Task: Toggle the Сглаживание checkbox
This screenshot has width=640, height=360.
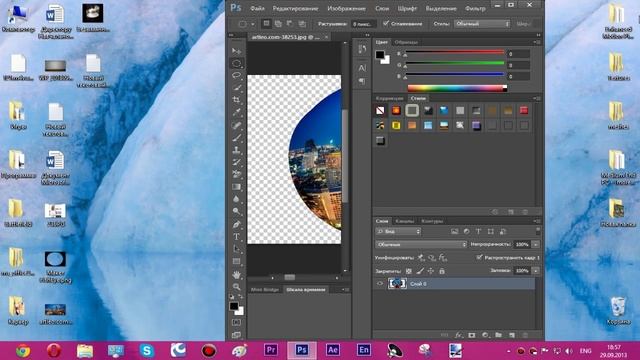Action: coord(386,24)
